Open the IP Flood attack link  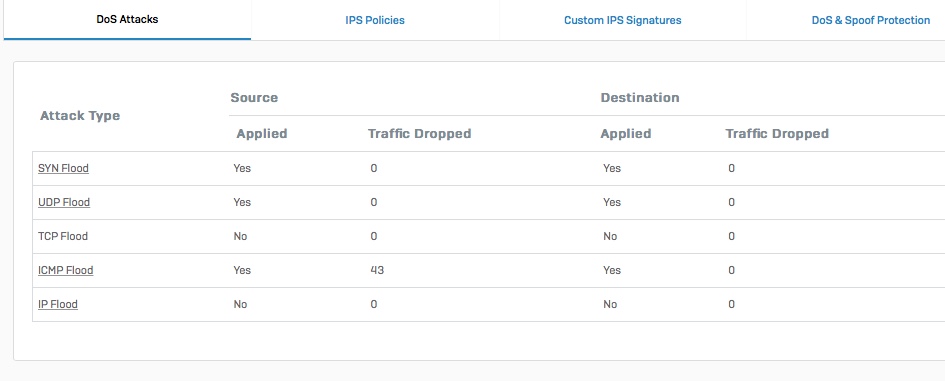(58, 304)
